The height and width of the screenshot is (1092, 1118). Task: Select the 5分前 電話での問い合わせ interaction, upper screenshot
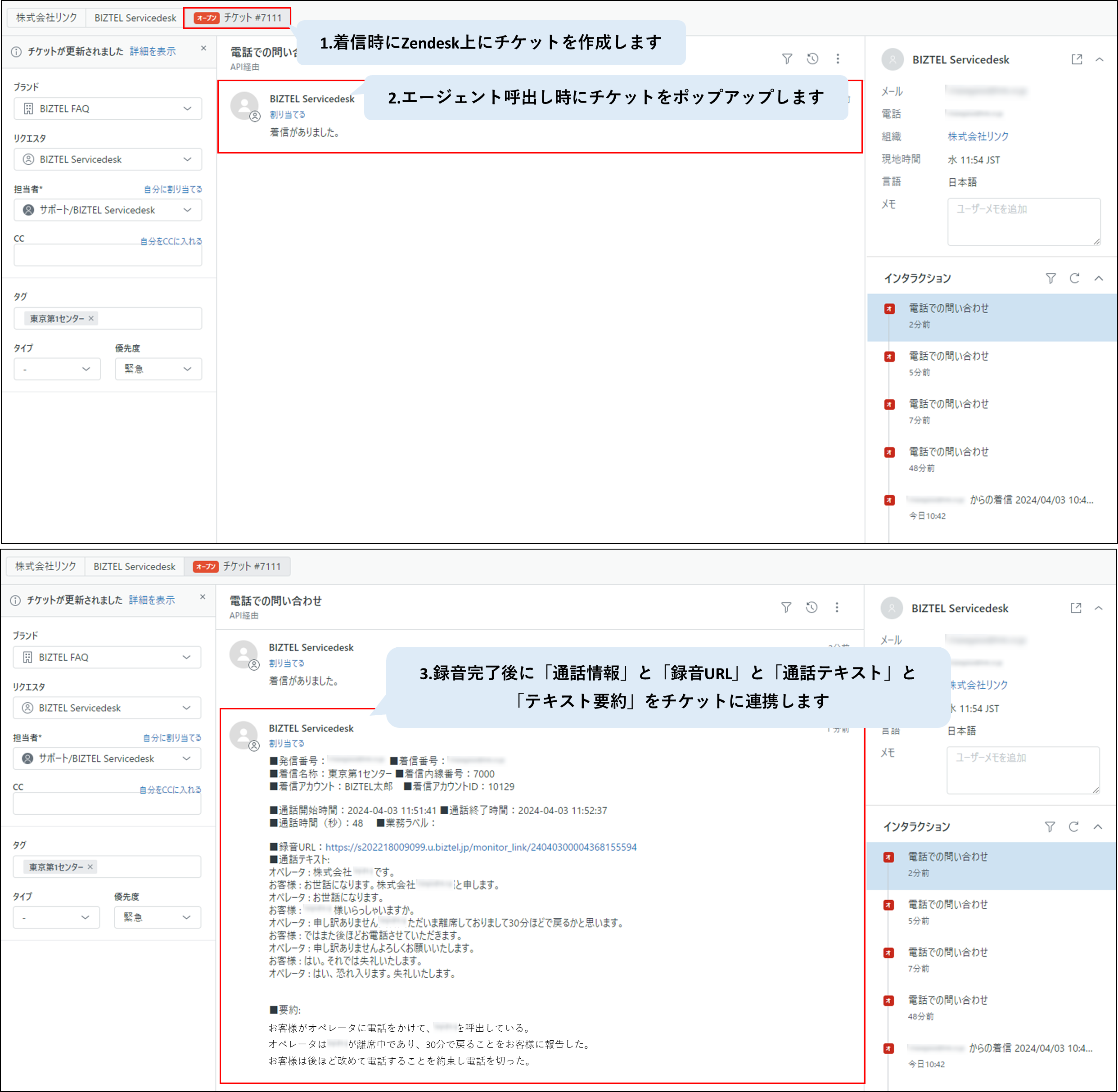(992, 364)
